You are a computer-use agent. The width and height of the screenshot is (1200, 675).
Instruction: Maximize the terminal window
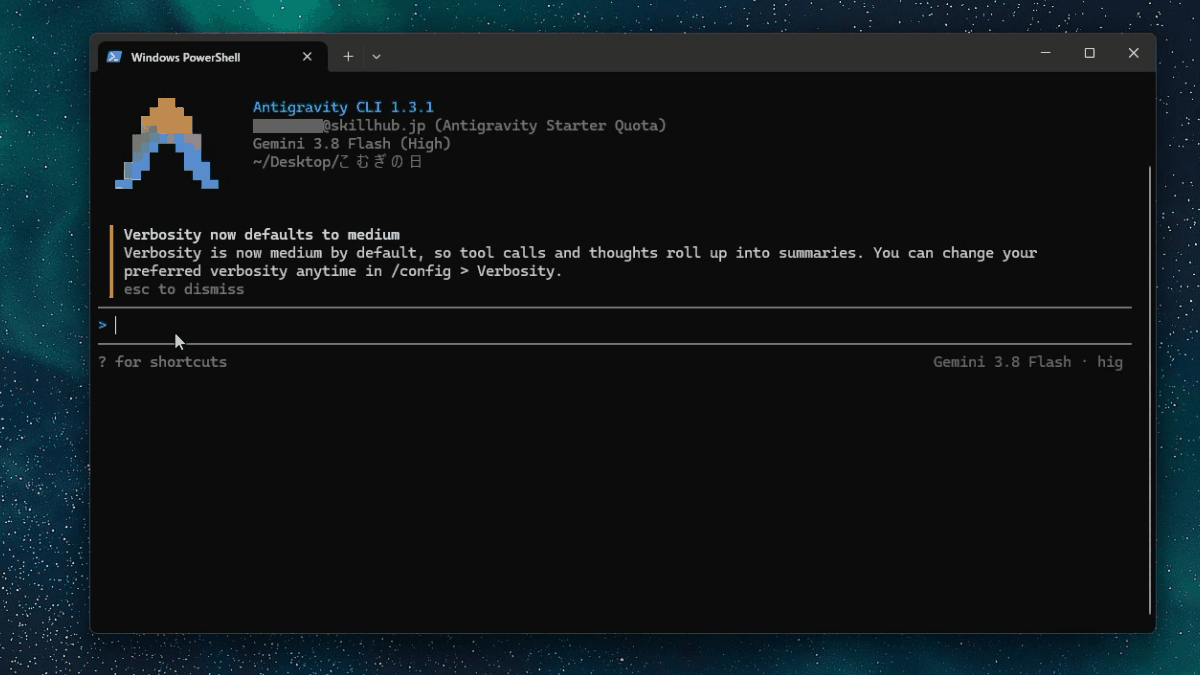1089,53
